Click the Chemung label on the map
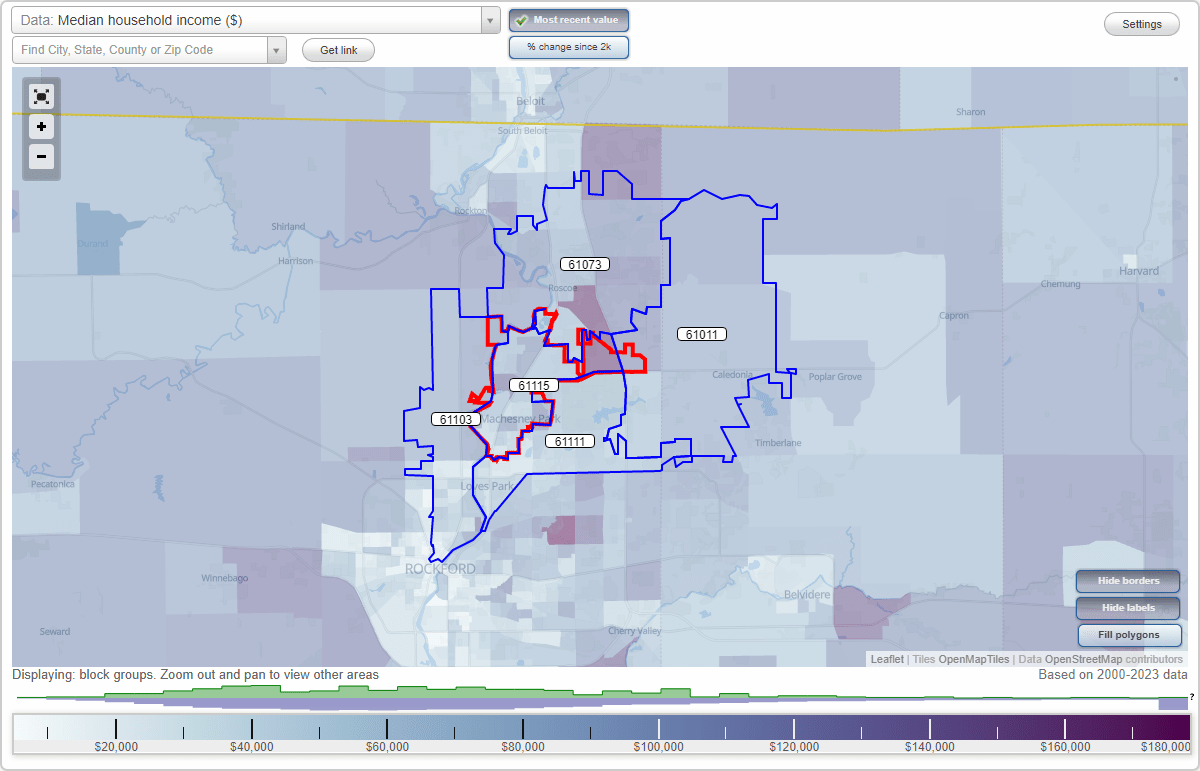 click(1062, 285)
